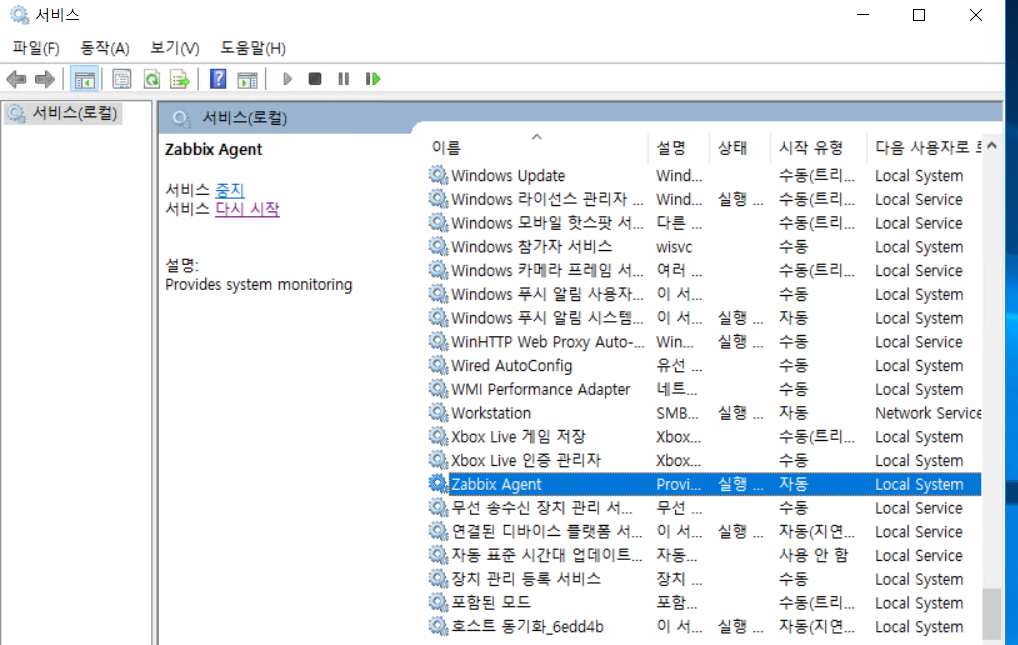Click the gear icon beside Zabbix Agent
Viewport: 1018px width, 645px height.
point(438,484)
